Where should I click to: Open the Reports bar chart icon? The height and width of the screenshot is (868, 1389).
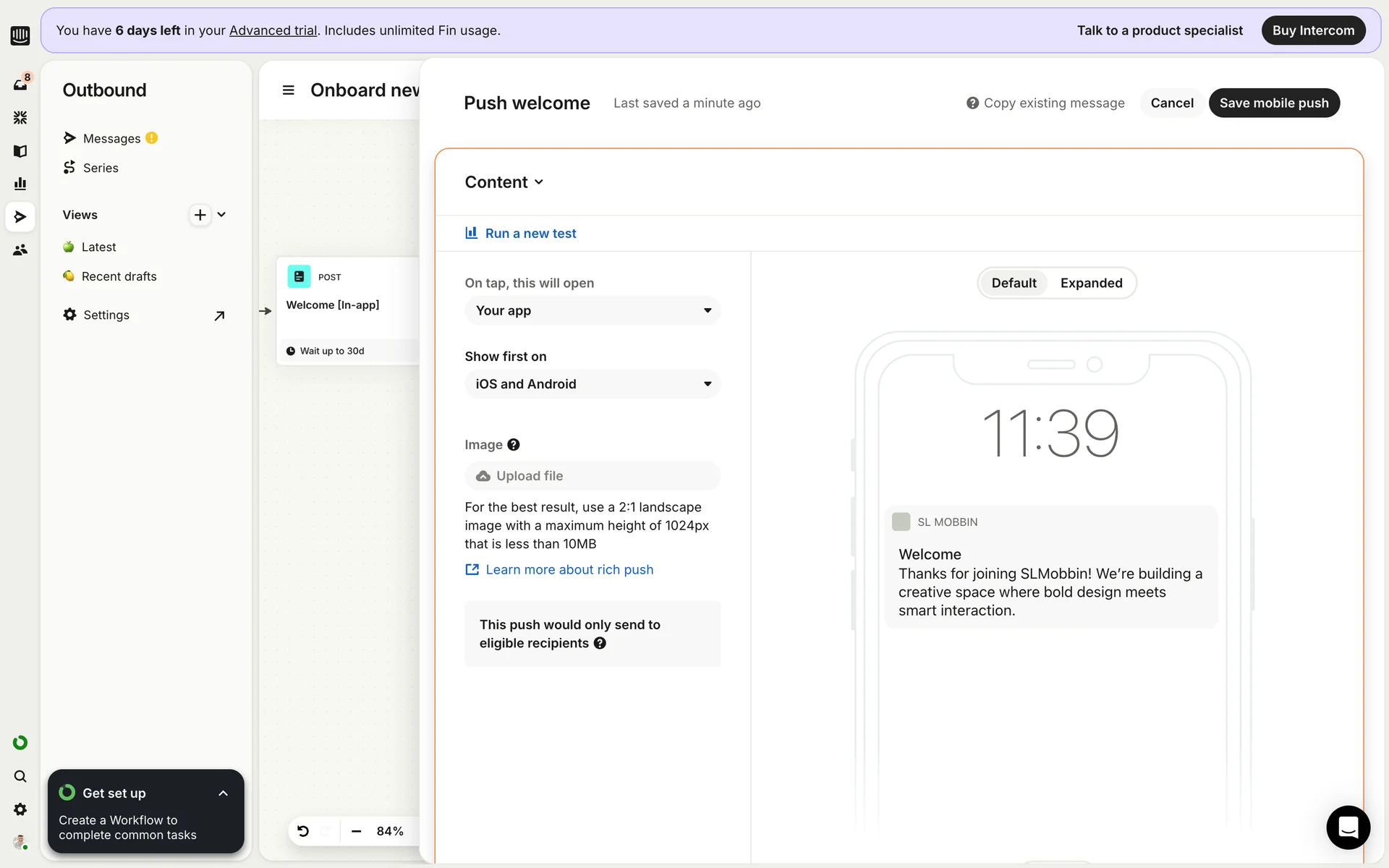[20, 184]
